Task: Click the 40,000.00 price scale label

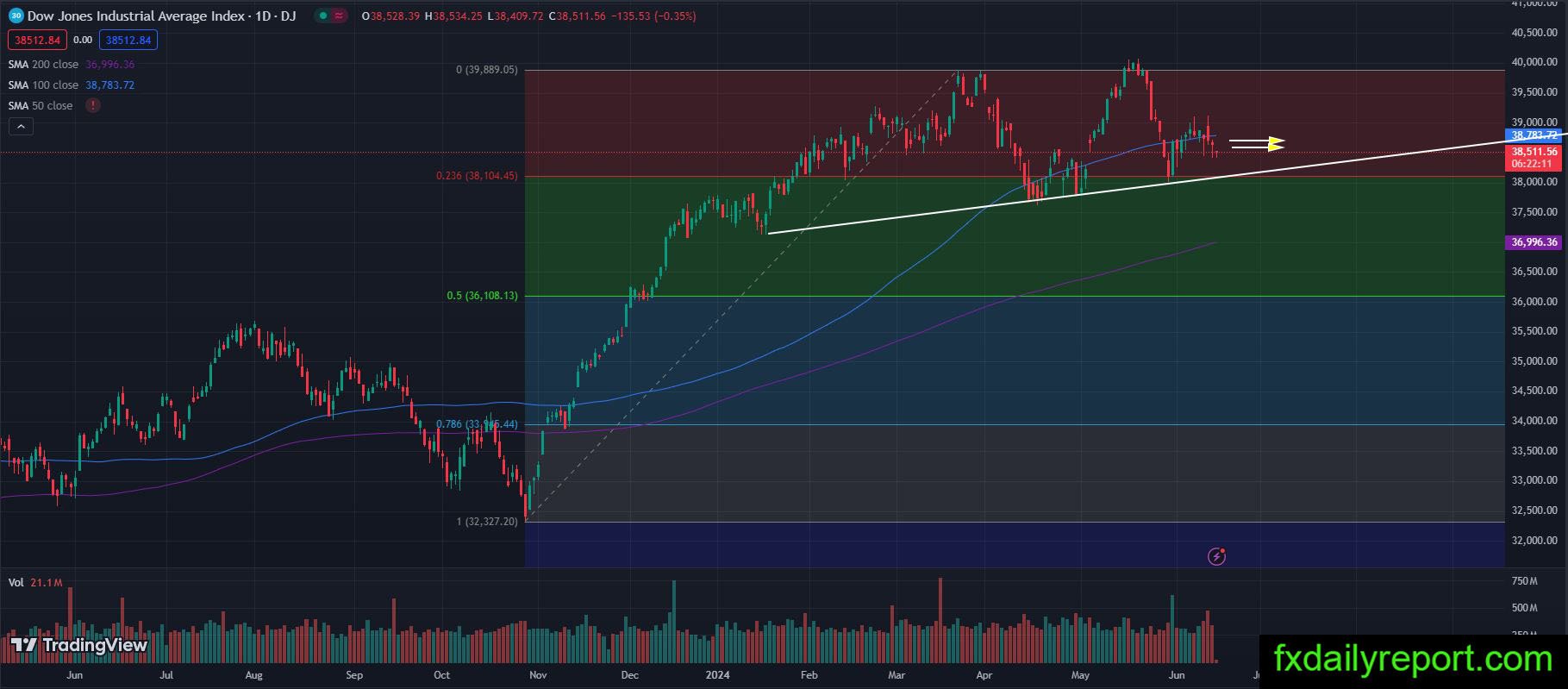Action: 1534,62
